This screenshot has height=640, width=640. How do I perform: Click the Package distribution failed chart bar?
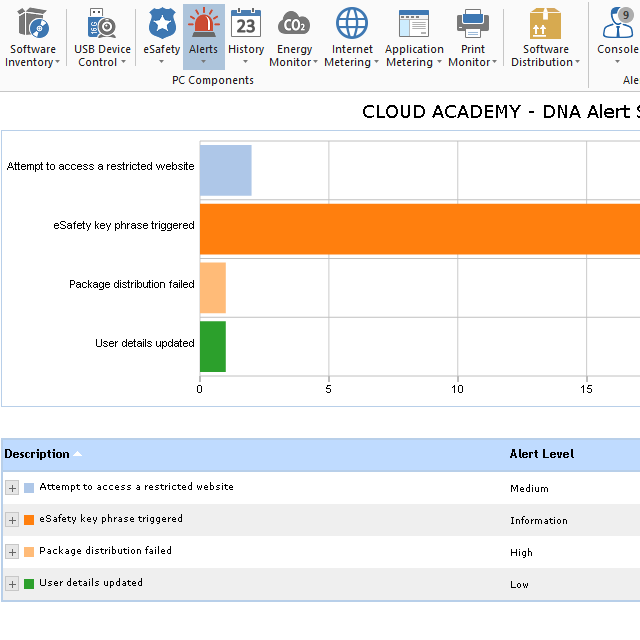213,288
